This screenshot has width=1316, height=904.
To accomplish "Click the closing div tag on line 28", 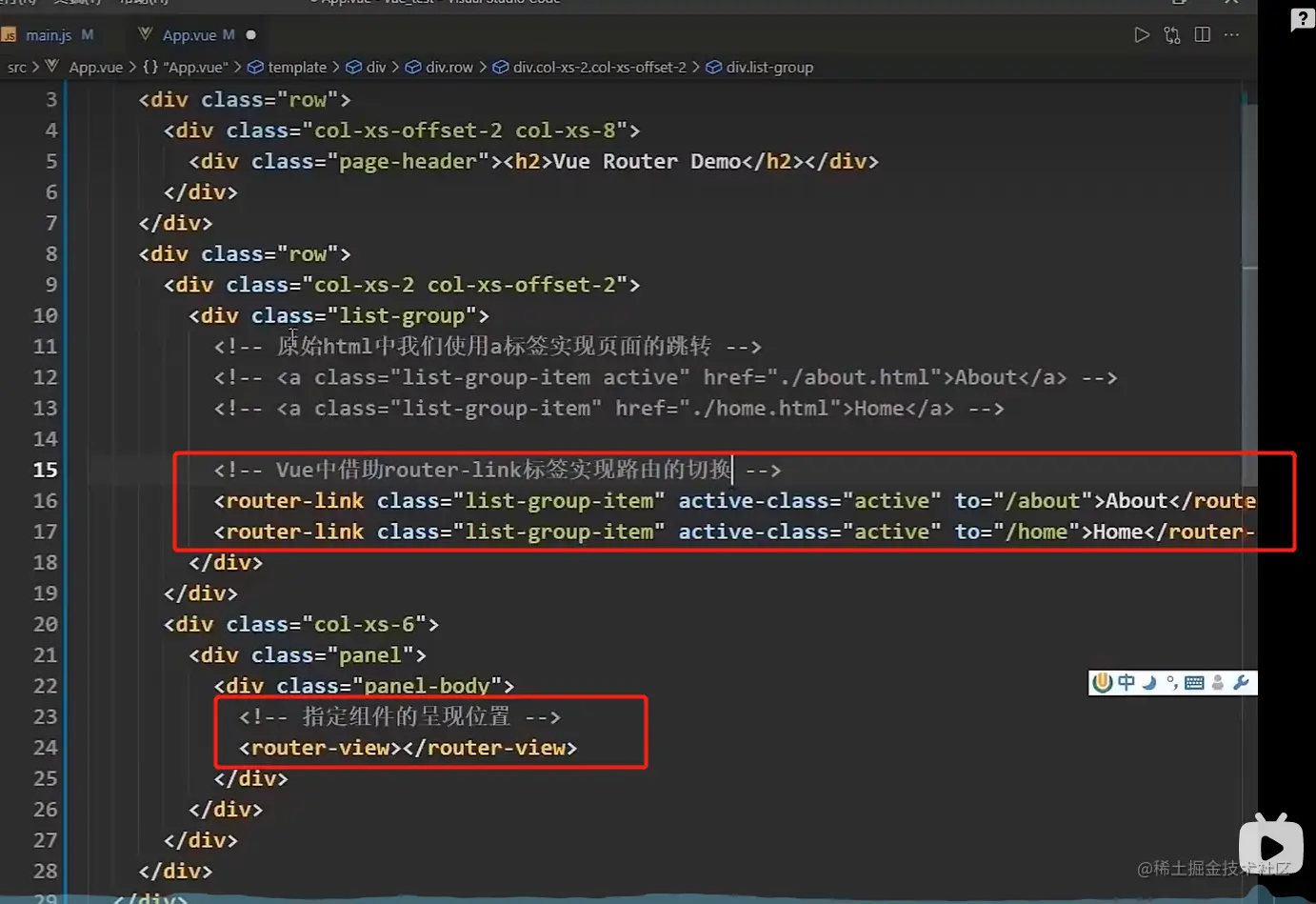I will click(175, 871).
